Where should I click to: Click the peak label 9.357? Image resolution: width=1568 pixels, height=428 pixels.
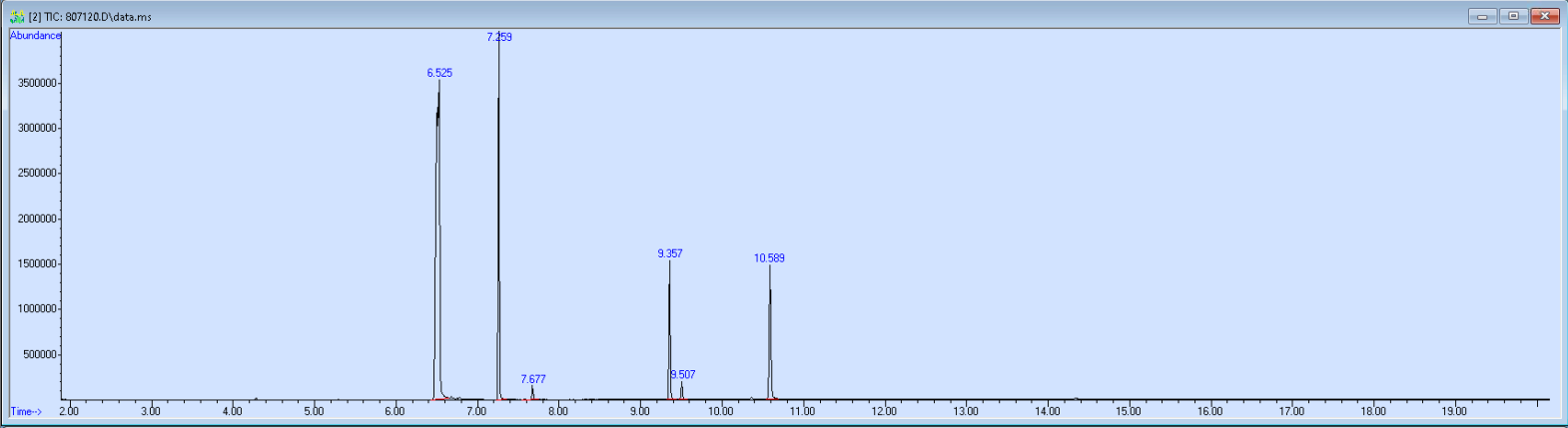click(670, 253)
